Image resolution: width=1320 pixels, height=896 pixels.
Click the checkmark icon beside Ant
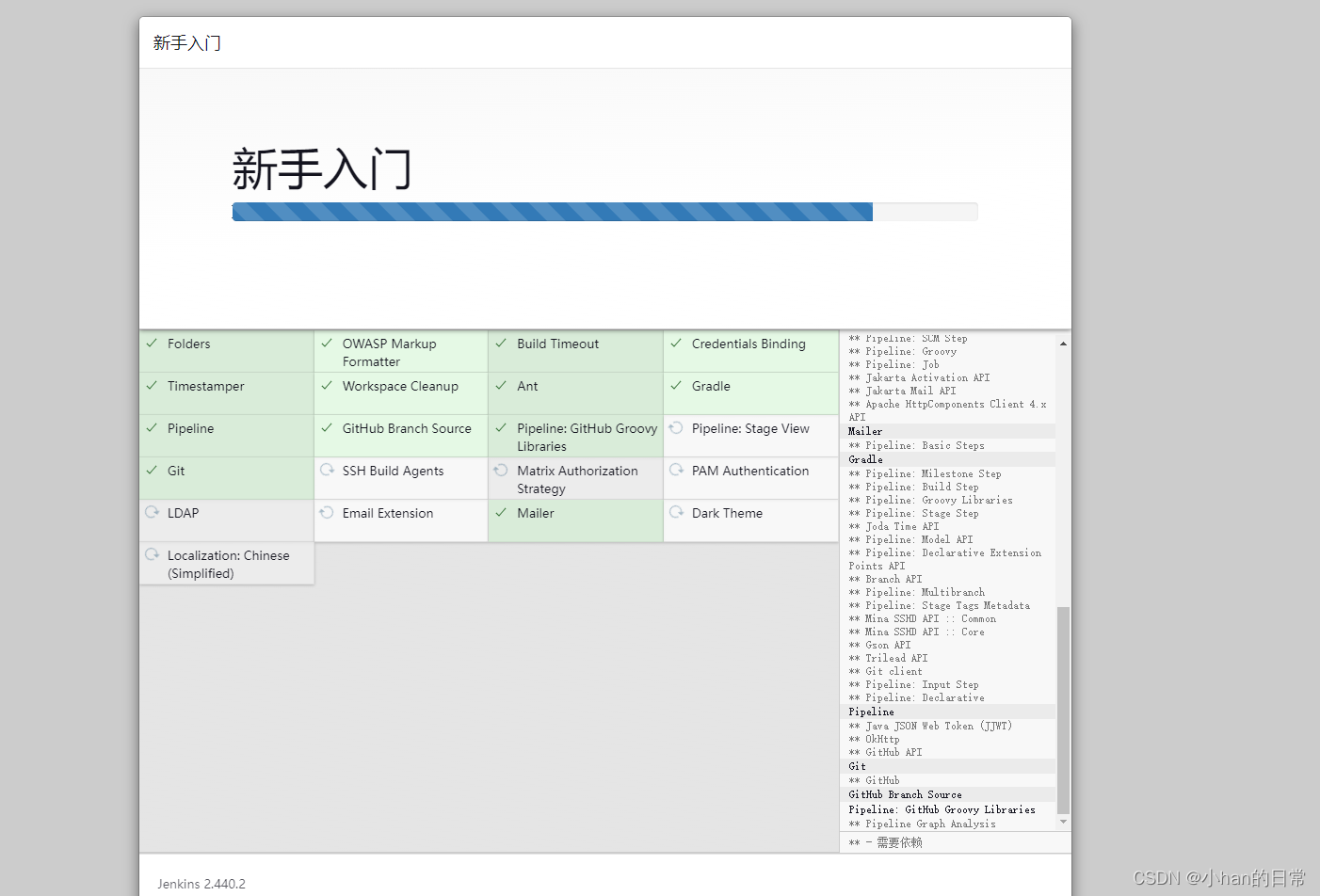point(501,386)
